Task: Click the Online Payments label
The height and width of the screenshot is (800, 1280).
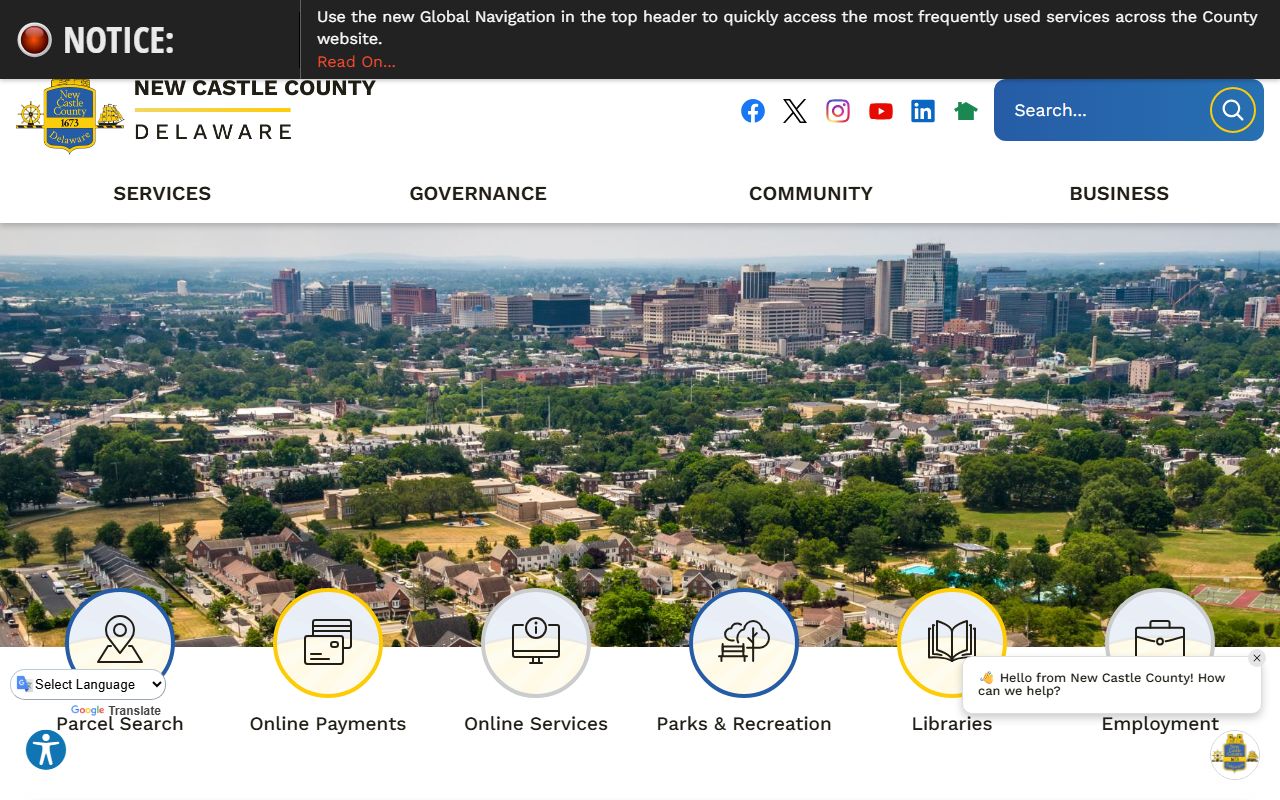Action: click(328, 724)
